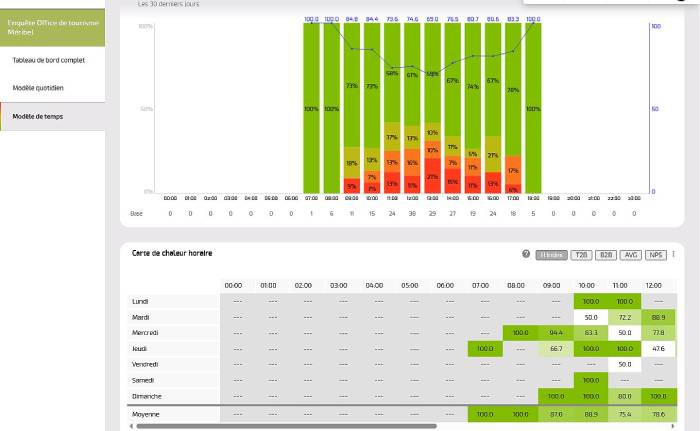Viewport: 700px width, 431px height.
Task: Click the right scroll arrow under heatmap
Action: point(673,426)
